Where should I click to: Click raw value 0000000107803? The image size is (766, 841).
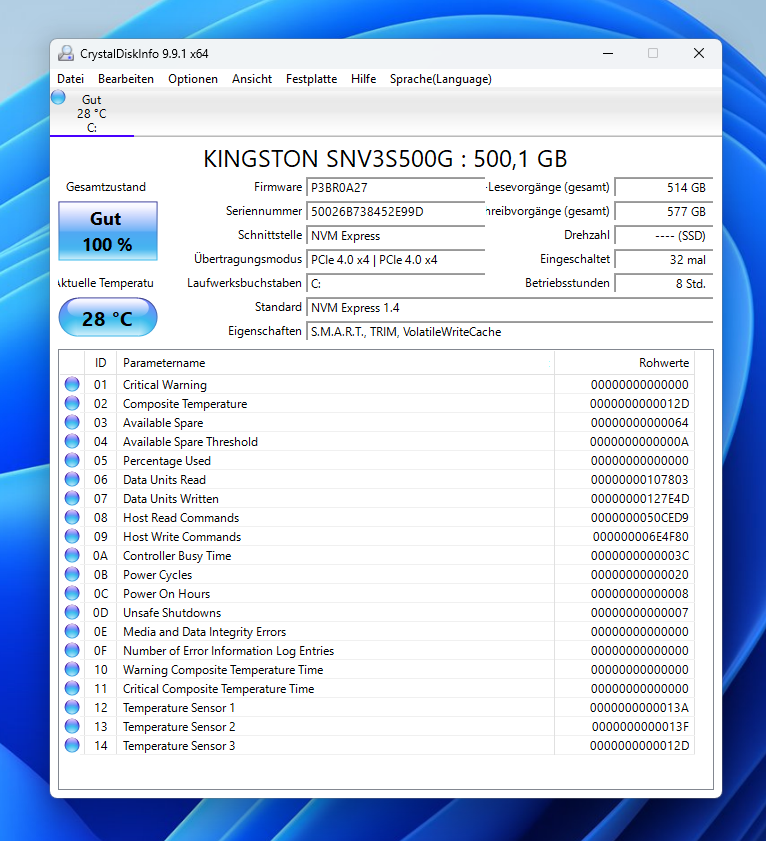(x=639, y=479)
